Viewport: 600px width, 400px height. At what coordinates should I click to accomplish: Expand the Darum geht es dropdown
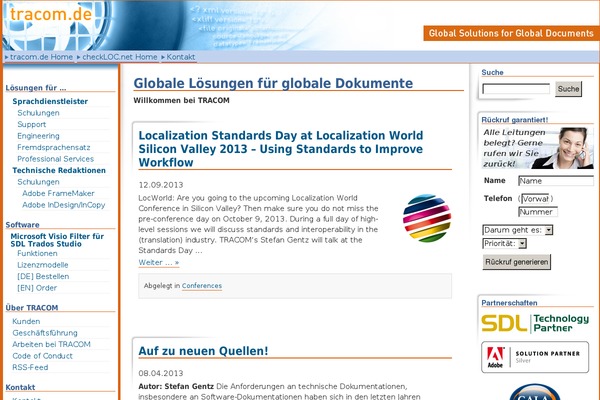[x=517, y=230]
